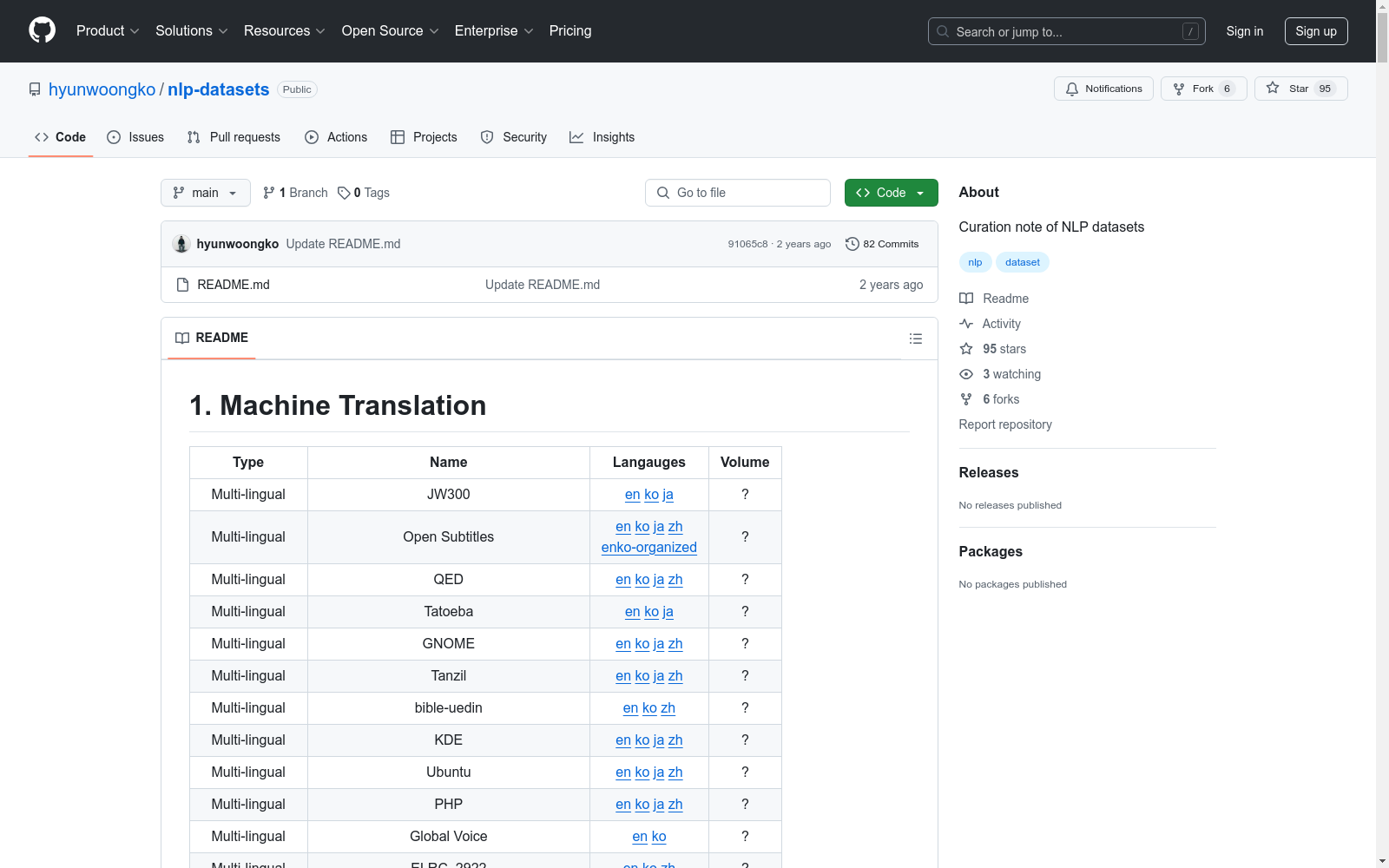1389x868 pixels.
Task: Open the Readme link in About
Action: 994,299
